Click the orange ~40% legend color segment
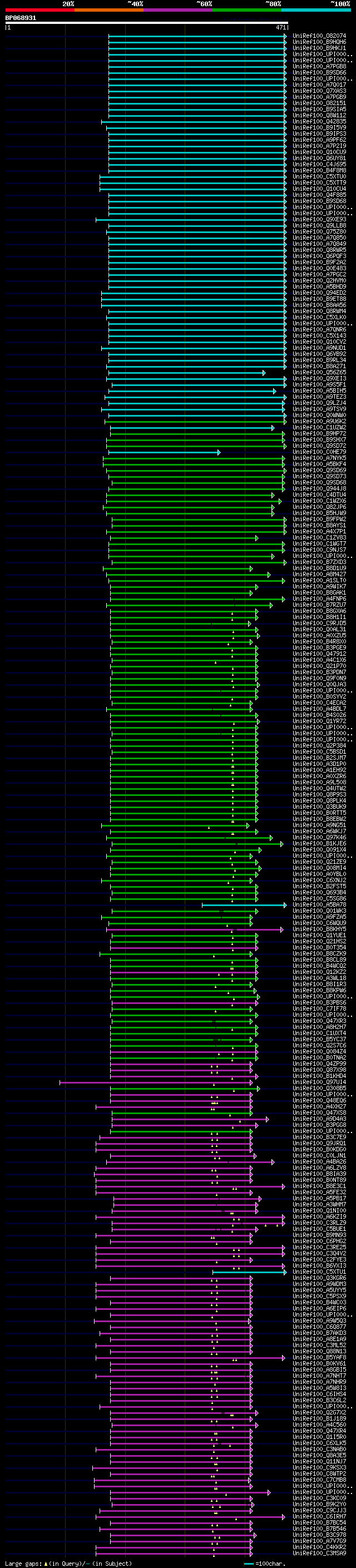Viewport: 356px width, 1568px height. (x=109, y=10)
